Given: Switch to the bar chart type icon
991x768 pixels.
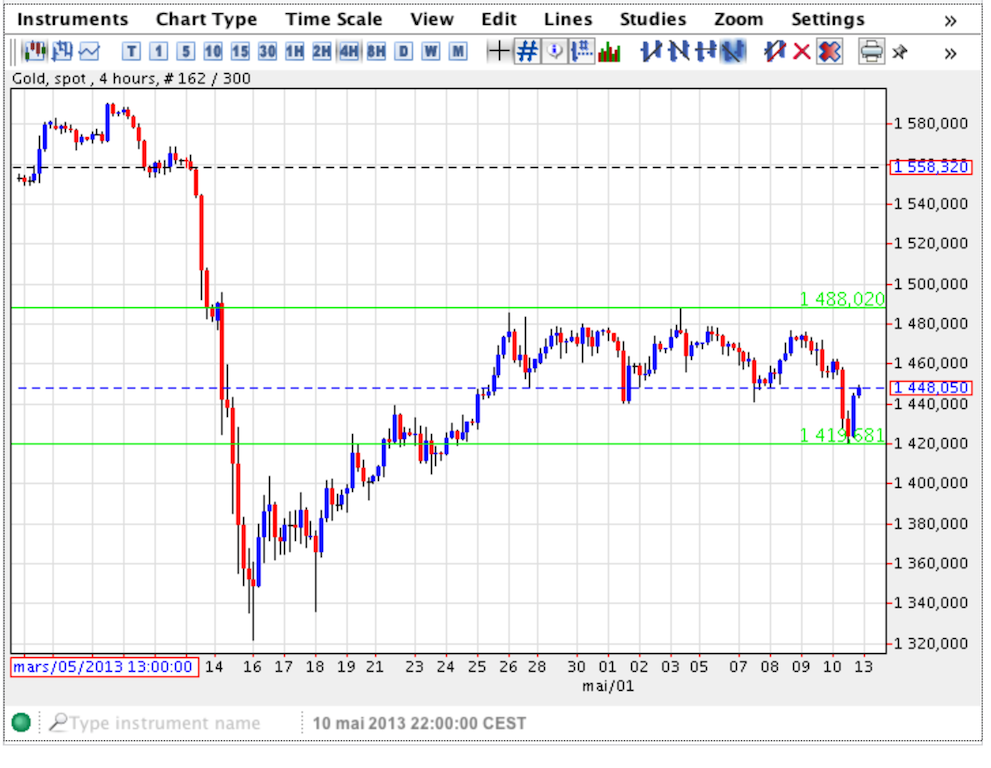Looking at the screenshot, I should pyautogui.click(x=63, y=52).
